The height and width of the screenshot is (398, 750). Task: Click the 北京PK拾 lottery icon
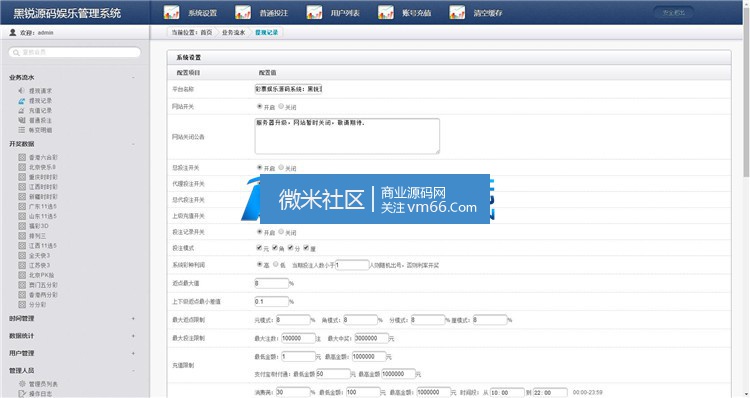pos(22,275)
